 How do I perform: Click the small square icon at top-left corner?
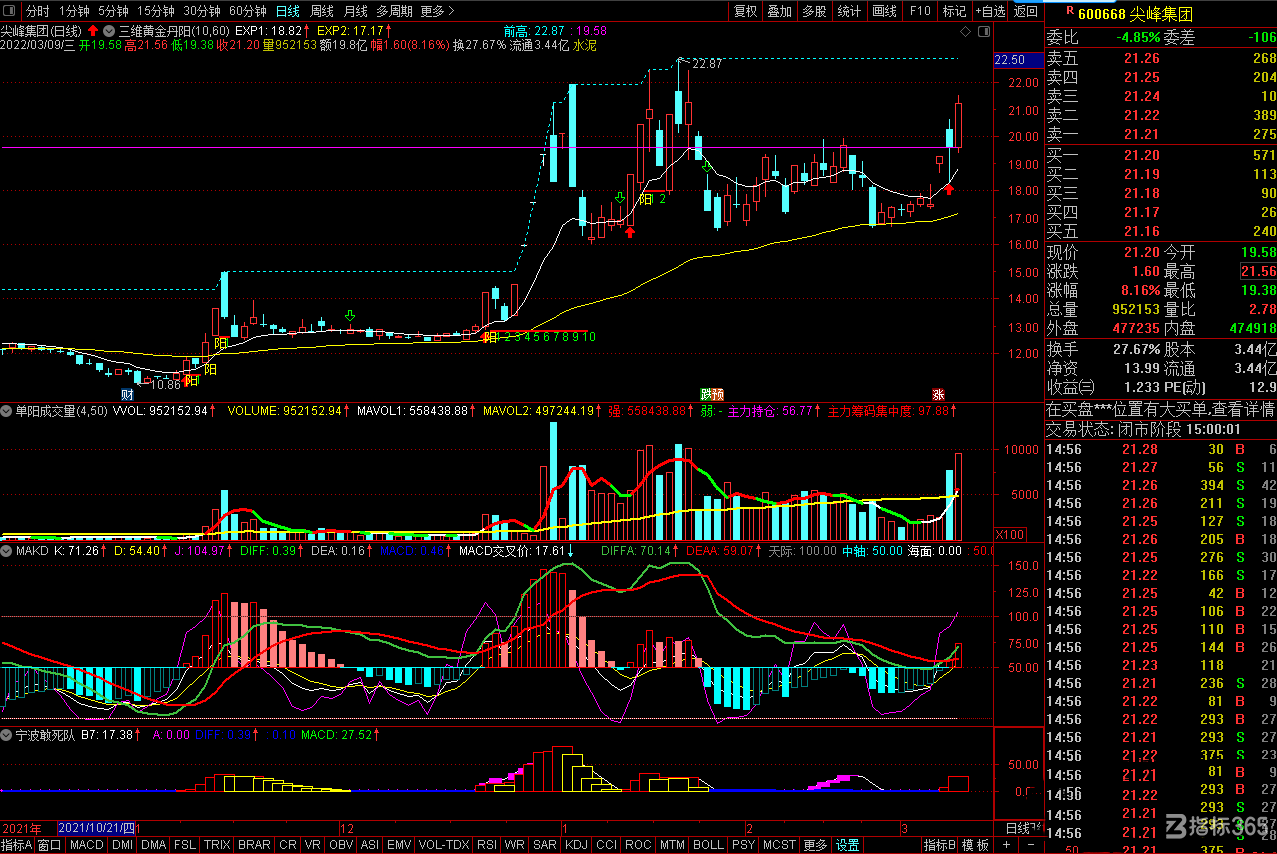(x=10, y=11)
